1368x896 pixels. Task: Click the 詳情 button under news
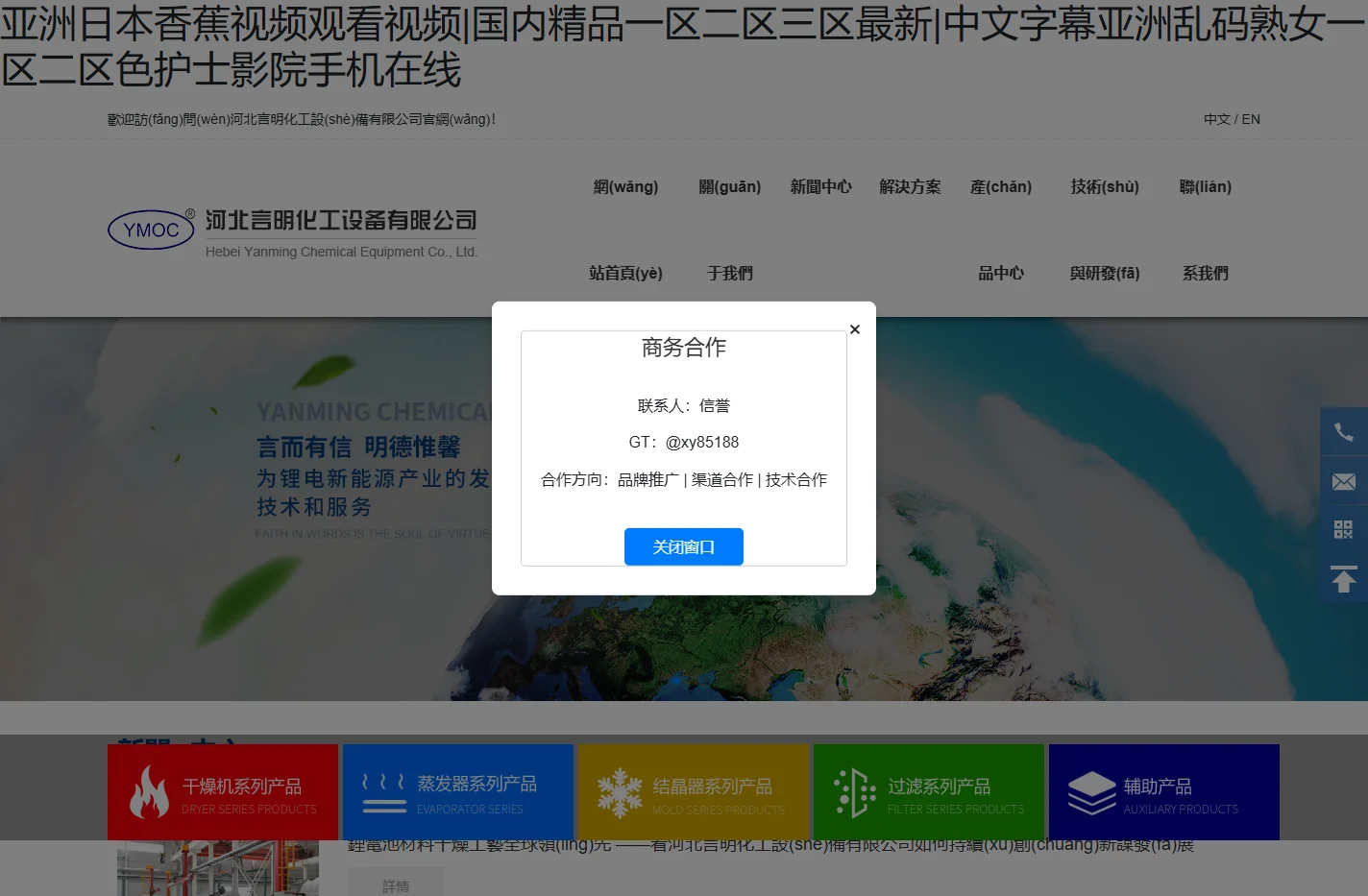tap(396, 884)
